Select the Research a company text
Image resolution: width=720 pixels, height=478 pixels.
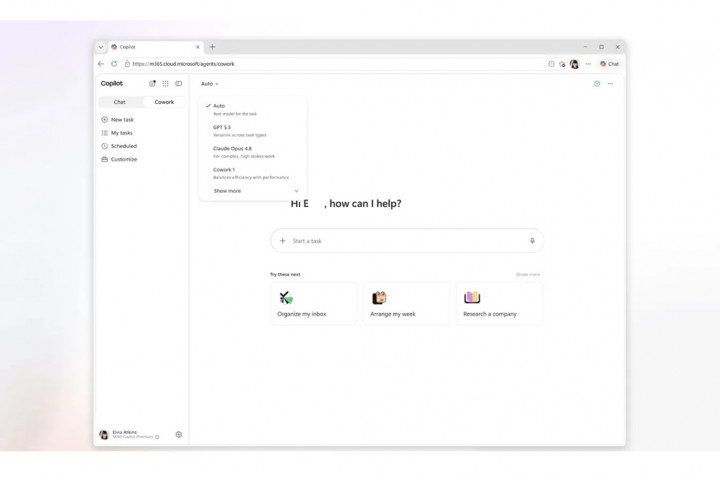click(x=490, y=314)
